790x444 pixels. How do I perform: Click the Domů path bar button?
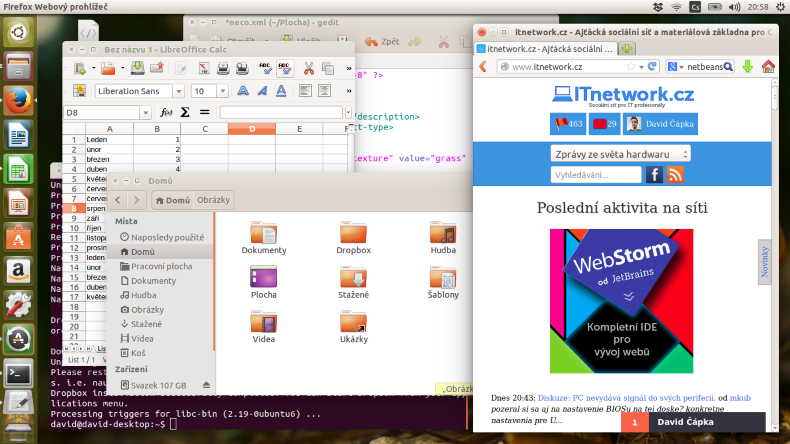pos(173,200)
